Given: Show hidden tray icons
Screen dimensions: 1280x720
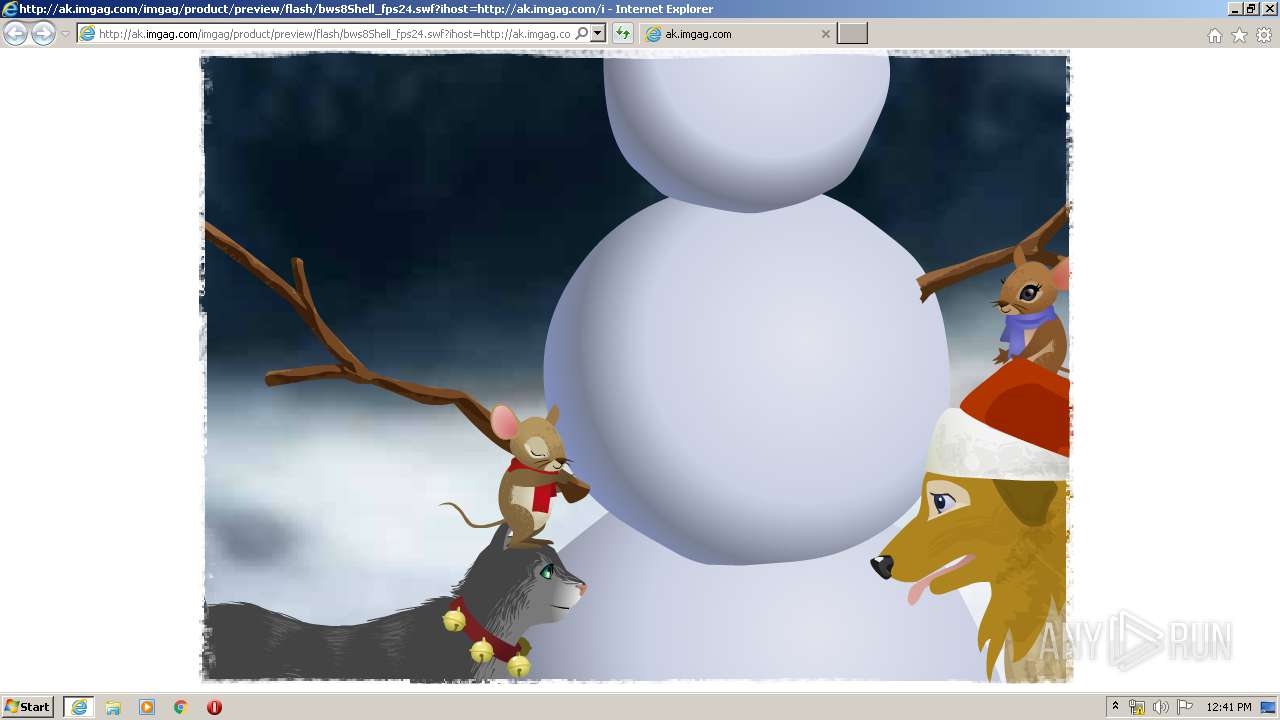Looking at the screenshot, I should (1115, 707).
